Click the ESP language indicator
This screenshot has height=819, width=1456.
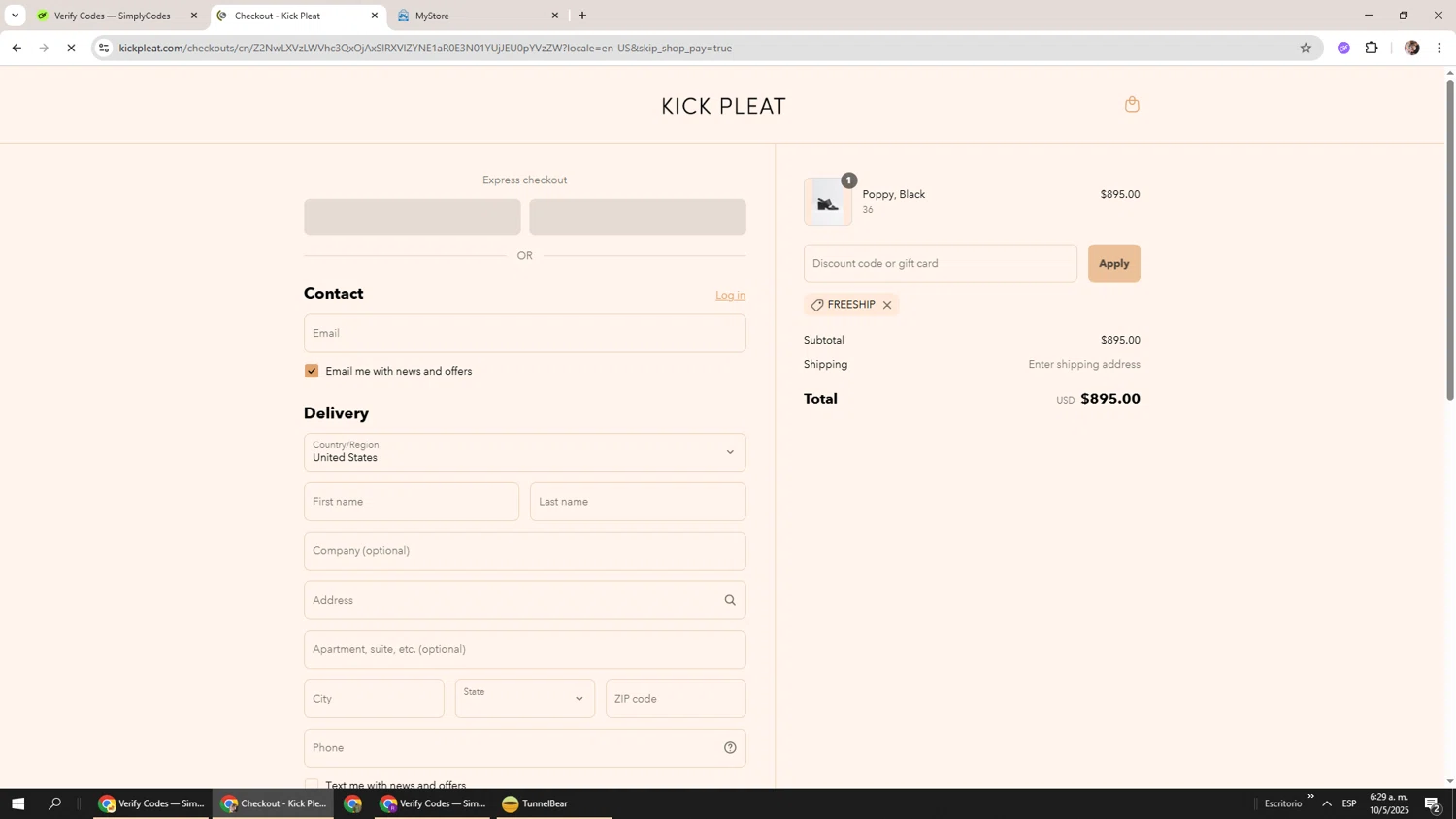pos(1349,803)
